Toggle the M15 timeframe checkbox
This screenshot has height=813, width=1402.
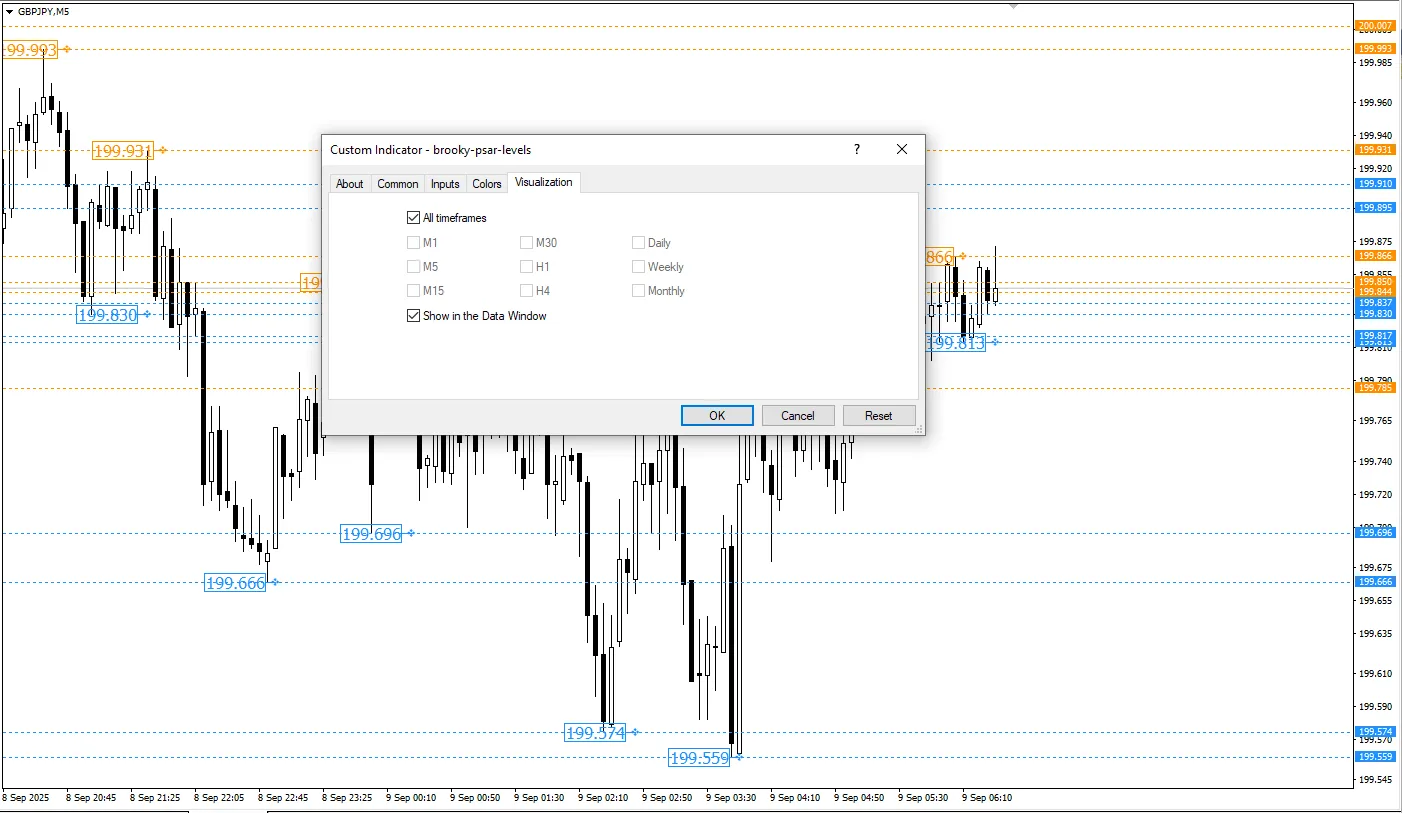[x=413, y=290]
